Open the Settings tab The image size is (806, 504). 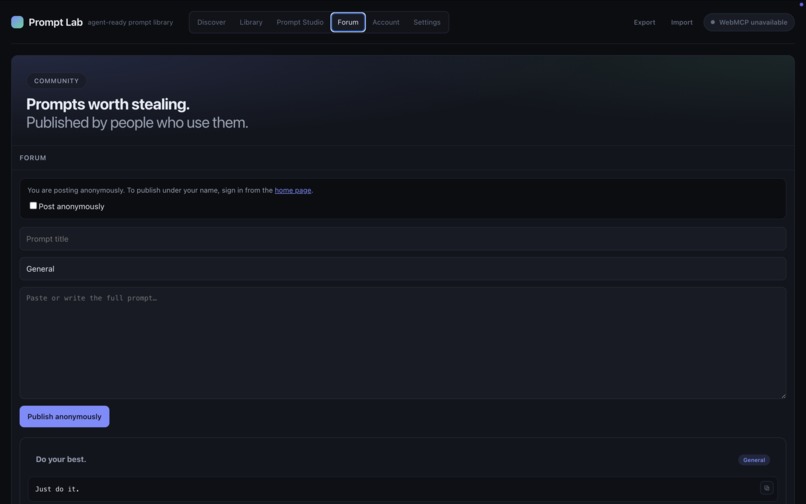pyautogui.click(x=427, y=22)
